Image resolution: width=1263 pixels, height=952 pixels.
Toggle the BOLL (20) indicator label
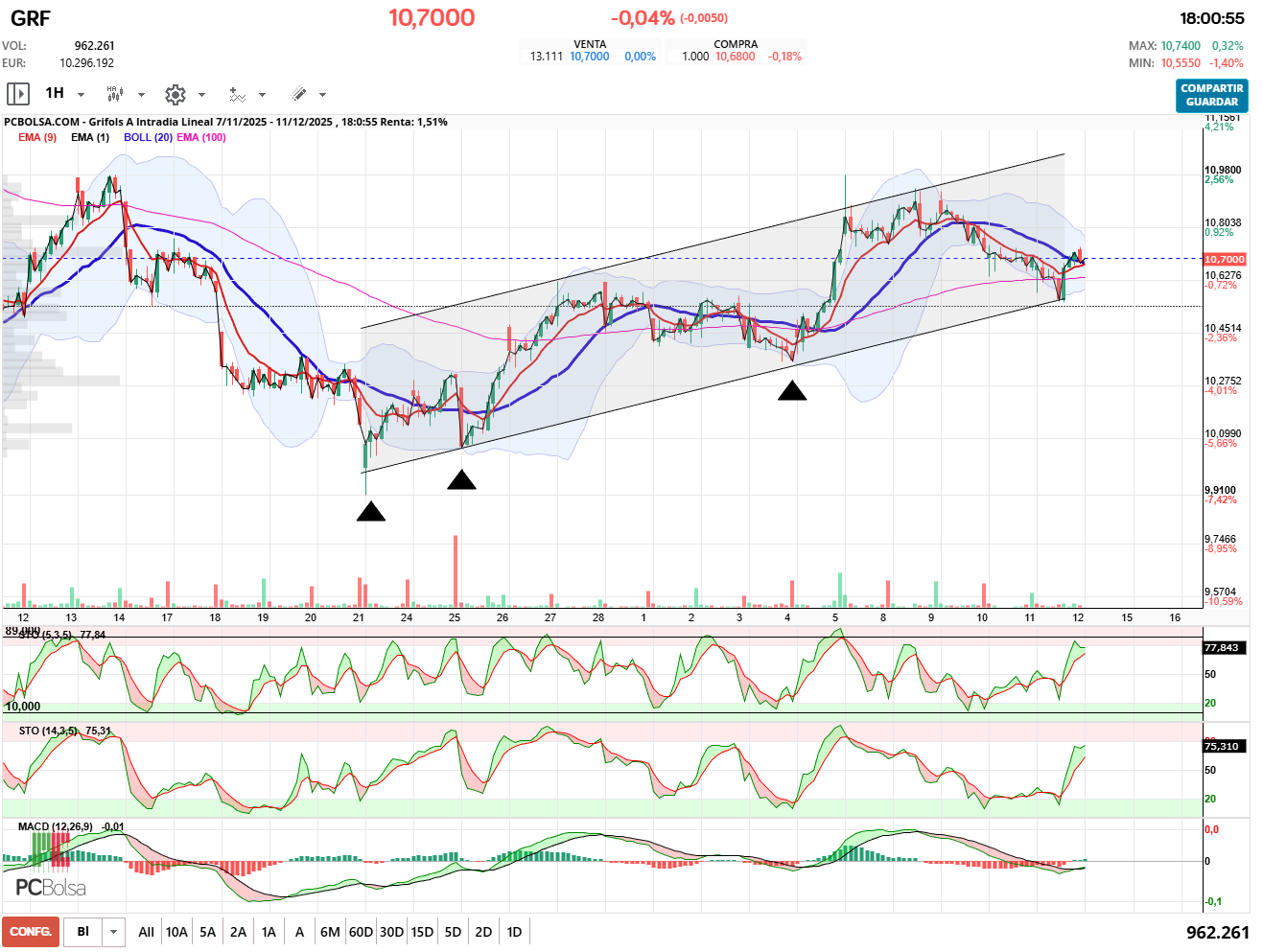pyautogui.click(x=148, y=137)
